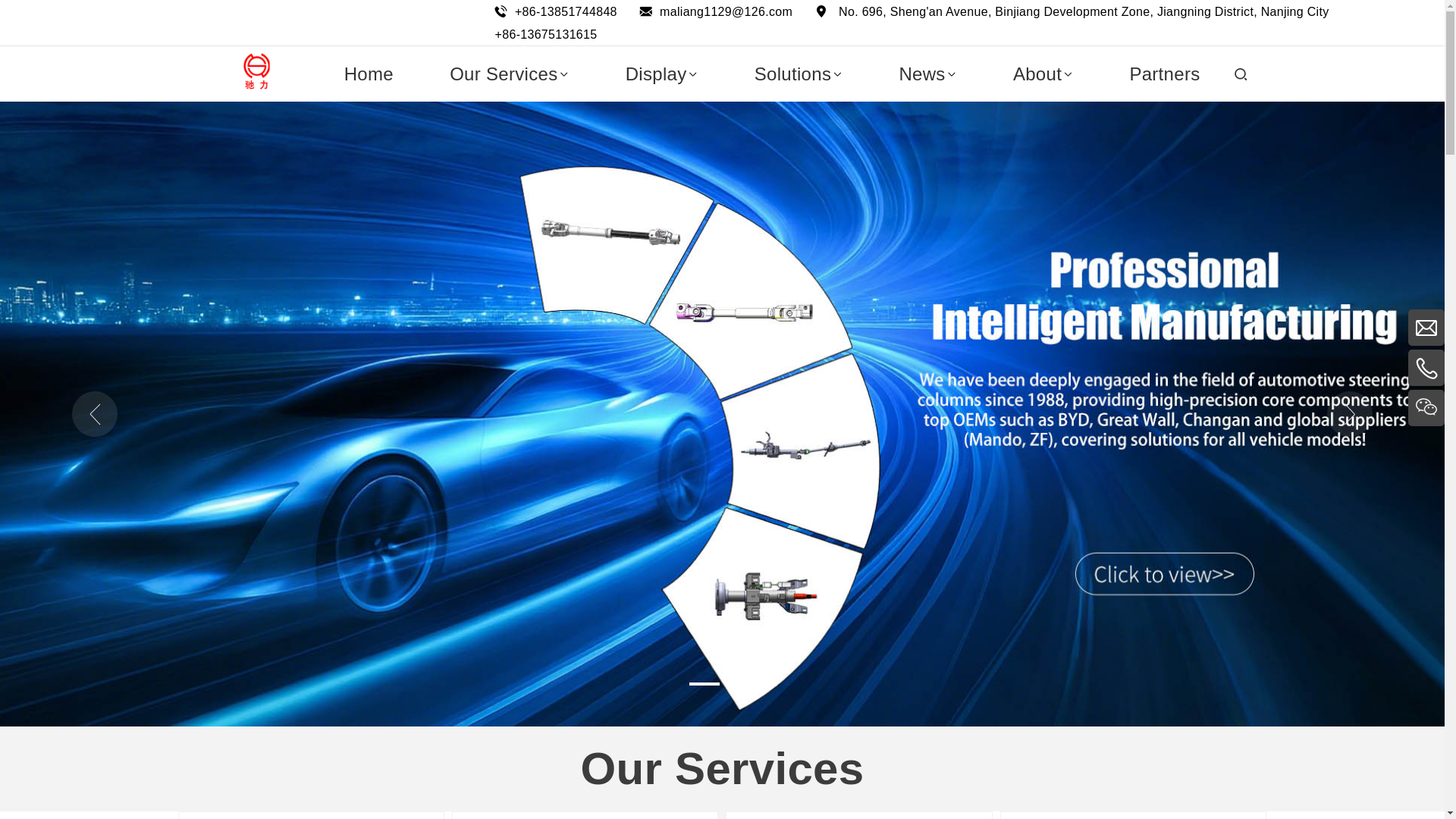Go to previous banner slide

point(95,414)
